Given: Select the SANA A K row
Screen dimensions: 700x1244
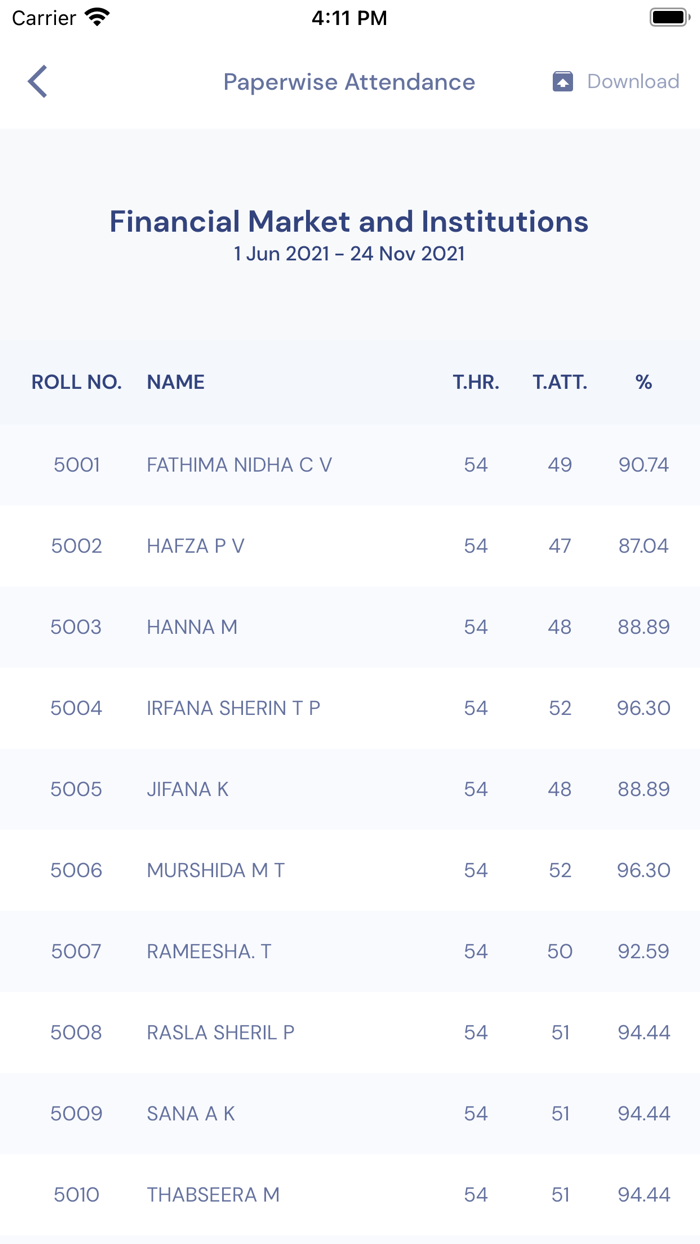Looking at the screenshot, I should click(x=191, y=1113).
